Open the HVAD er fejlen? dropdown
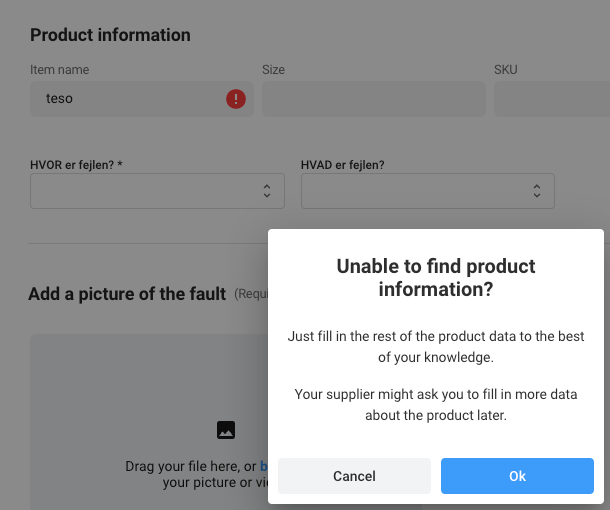This screenshot has width=610, height=510. (428, 191)
